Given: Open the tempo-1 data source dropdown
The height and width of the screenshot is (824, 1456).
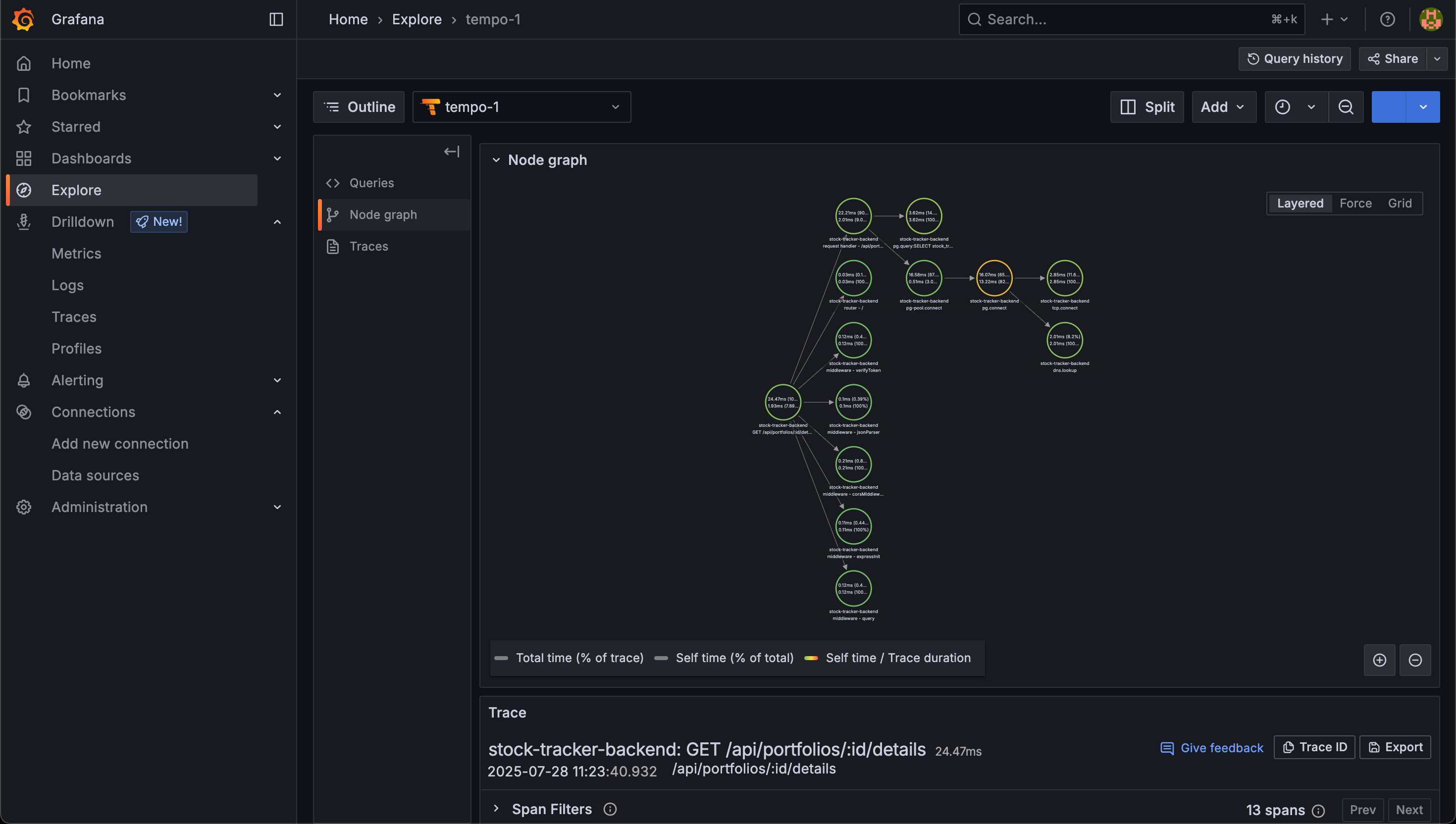Looking at the screenshot, I should [521, 107].
